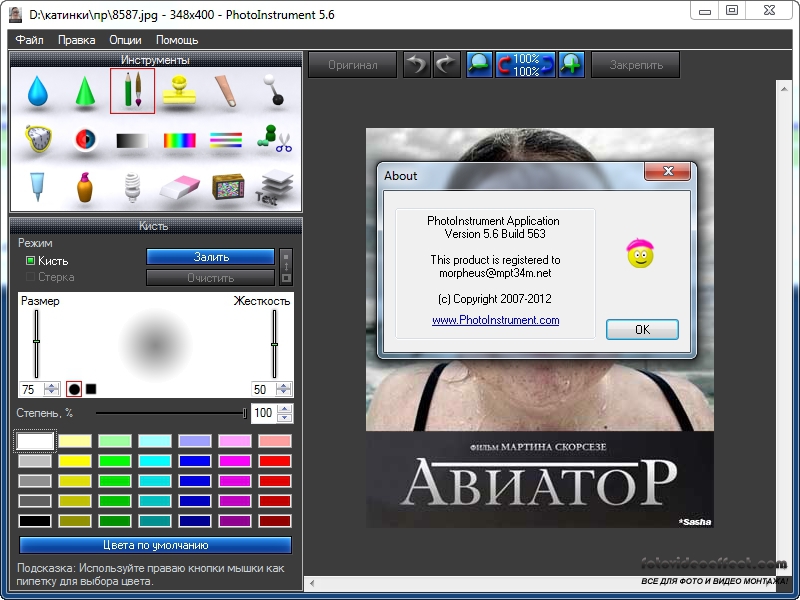This screenshot has width=800, height=600.
Task: Click the canvas vertical scrollbar up arrow
Action: pos(784,89)
